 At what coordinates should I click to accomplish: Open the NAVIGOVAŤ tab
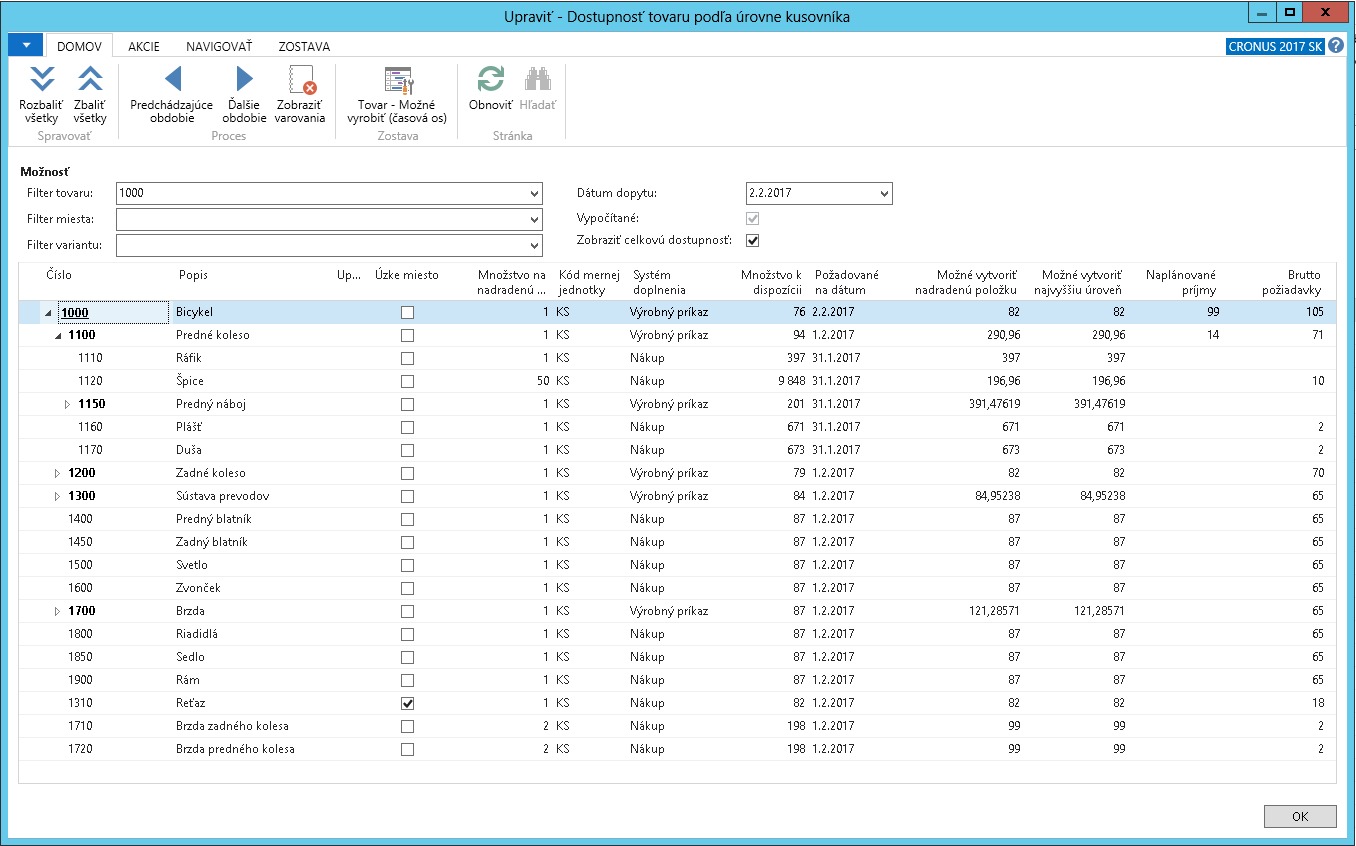[219, 46]
